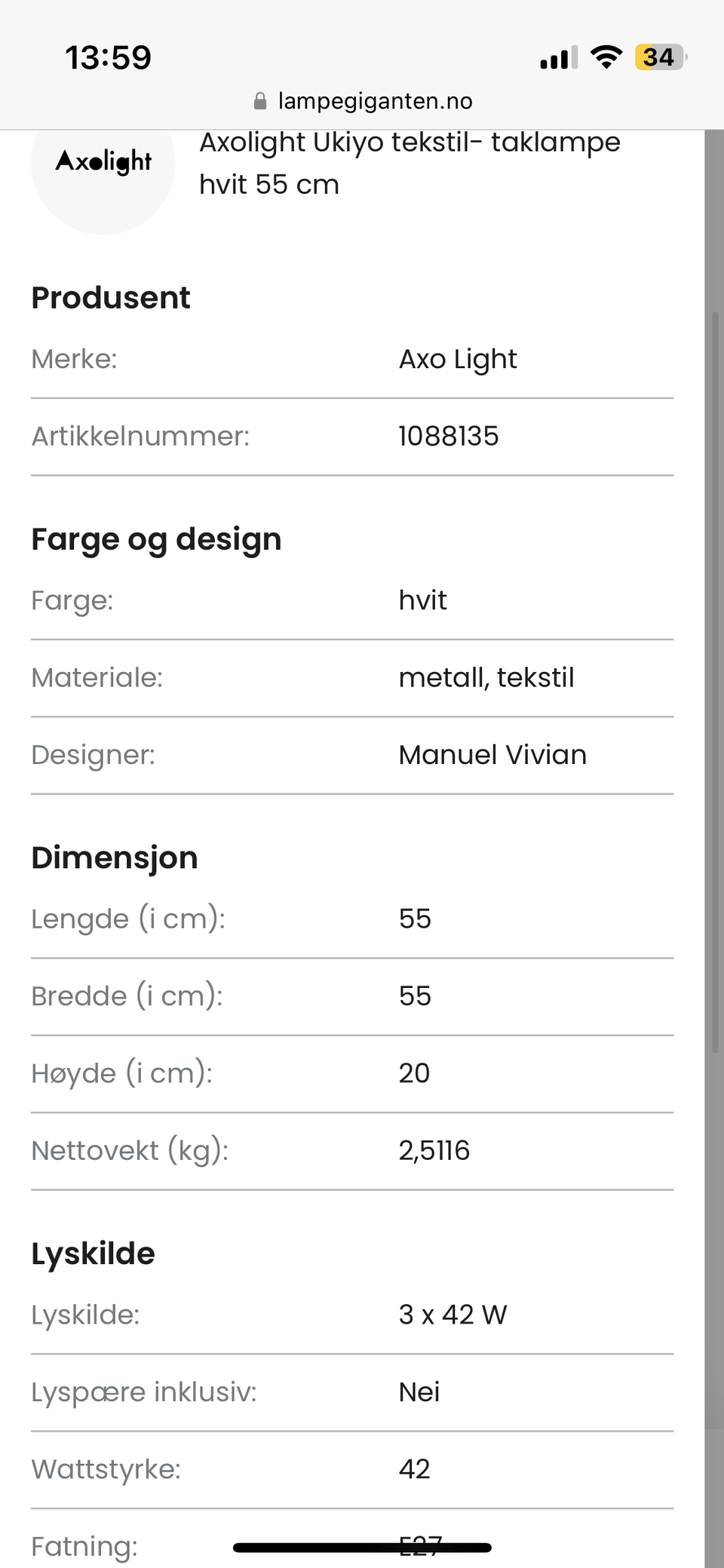Tap the 13:59 clock in the status bar
The image size is (724, 1568).
109,58
